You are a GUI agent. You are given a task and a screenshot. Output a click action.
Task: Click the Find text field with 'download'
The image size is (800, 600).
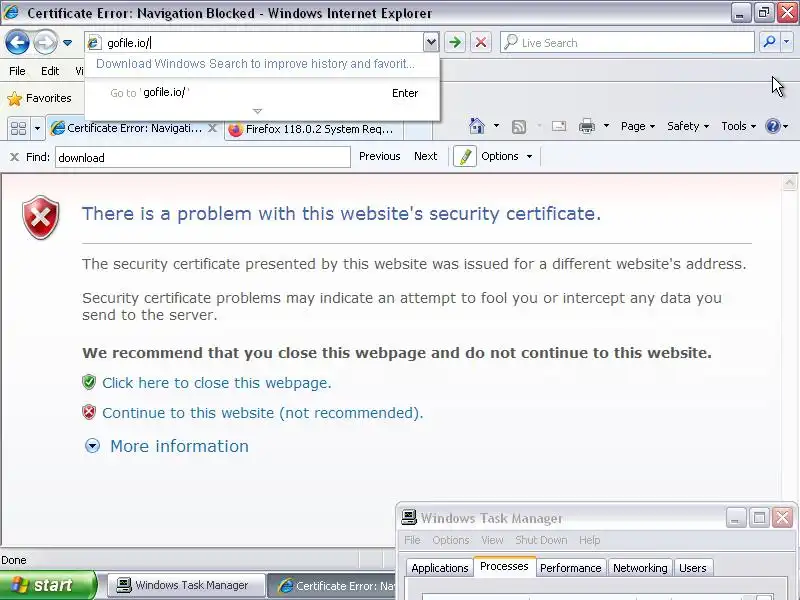203,157
